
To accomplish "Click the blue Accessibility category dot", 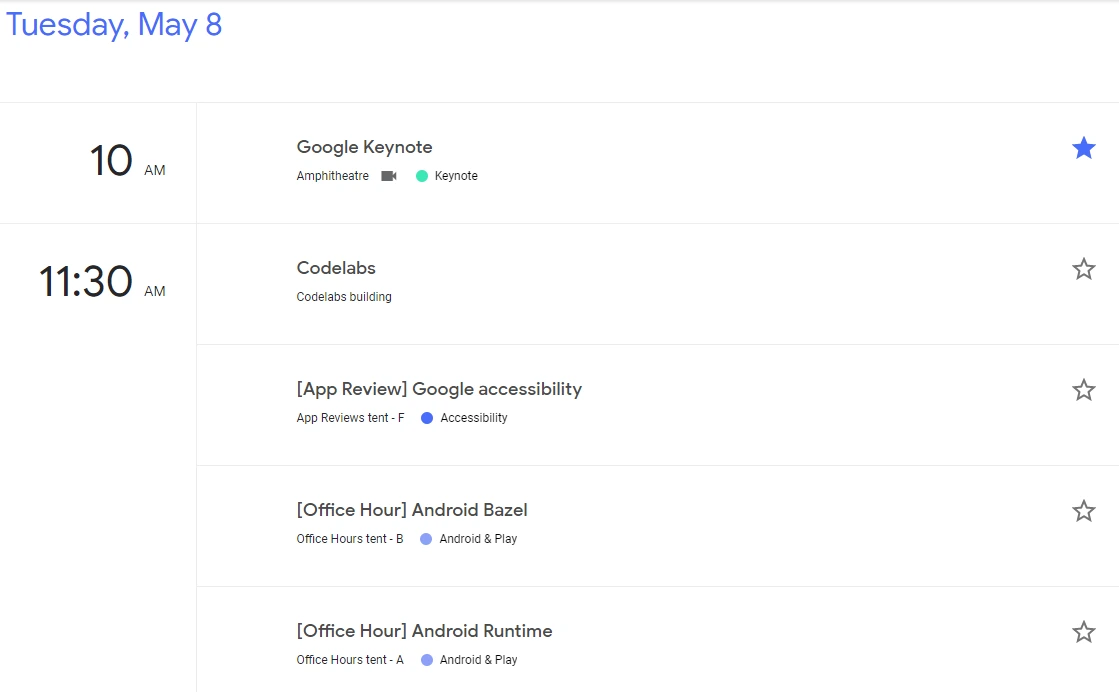I will 427,418.
